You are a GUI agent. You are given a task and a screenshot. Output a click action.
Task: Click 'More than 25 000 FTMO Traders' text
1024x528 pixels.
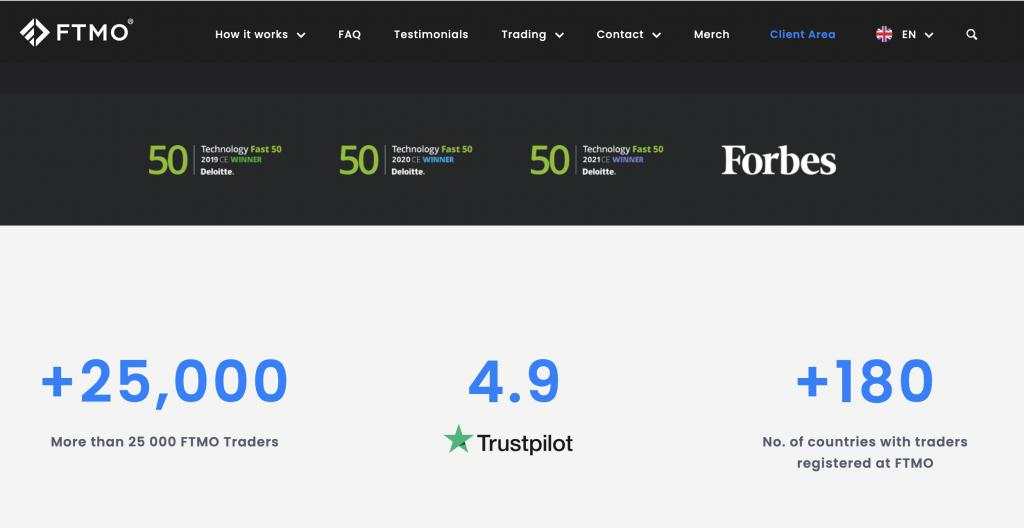point(165,442)
